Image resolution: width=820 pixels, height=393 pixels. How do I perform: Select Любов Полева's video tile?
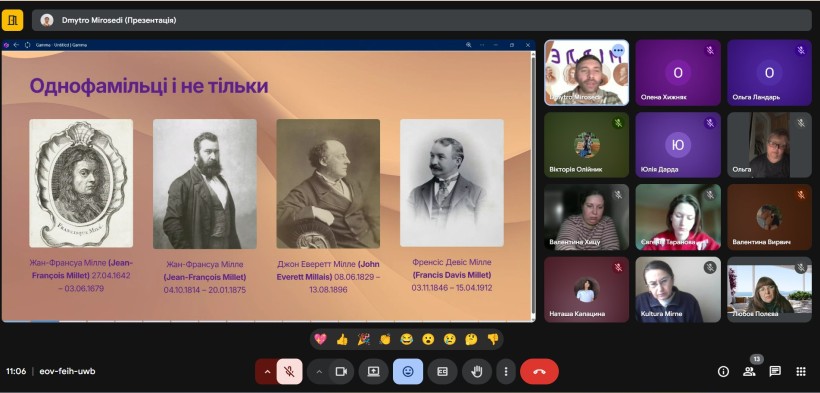click(769, 289)
